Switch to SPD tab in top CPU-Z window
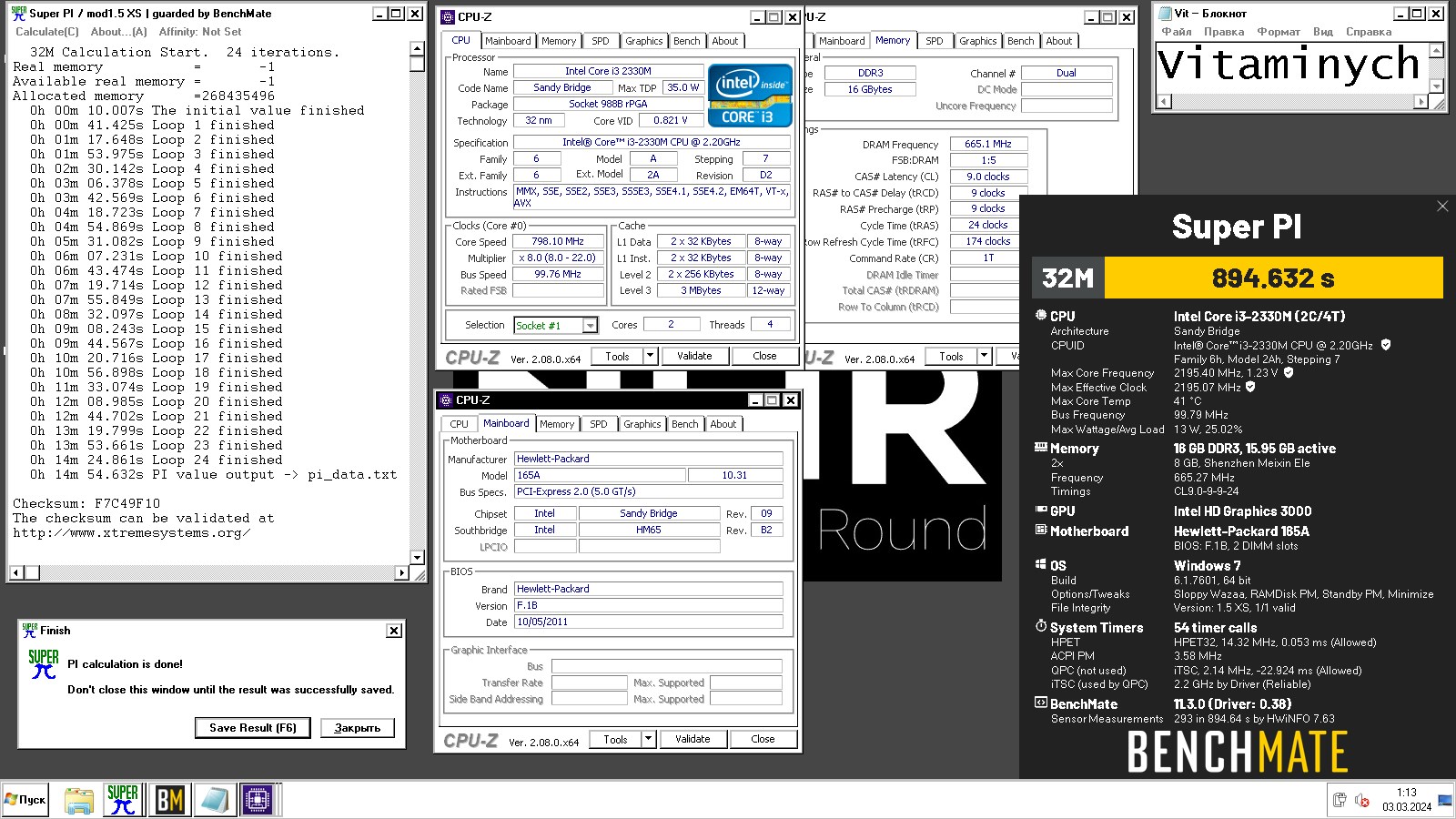1456x819 pixels. (601, 41)
